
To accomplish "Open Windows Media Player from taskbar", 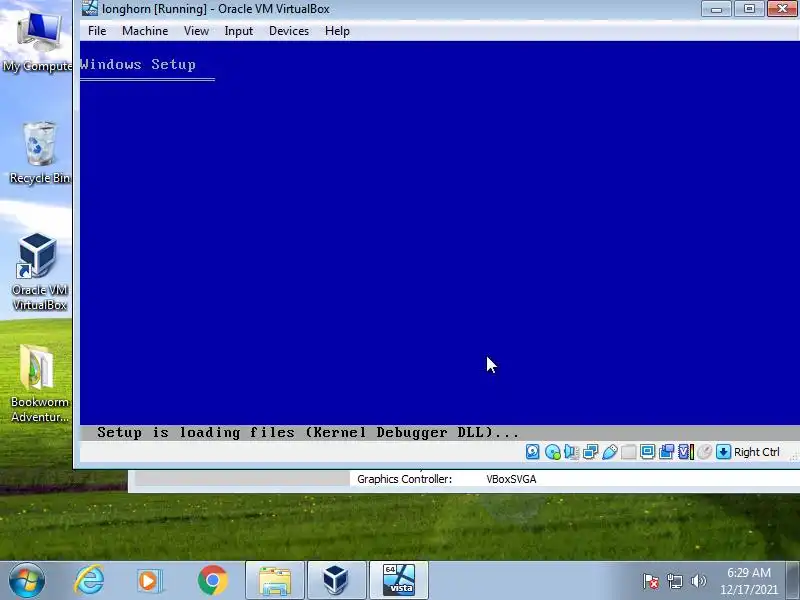I will (x=149, y=581).
